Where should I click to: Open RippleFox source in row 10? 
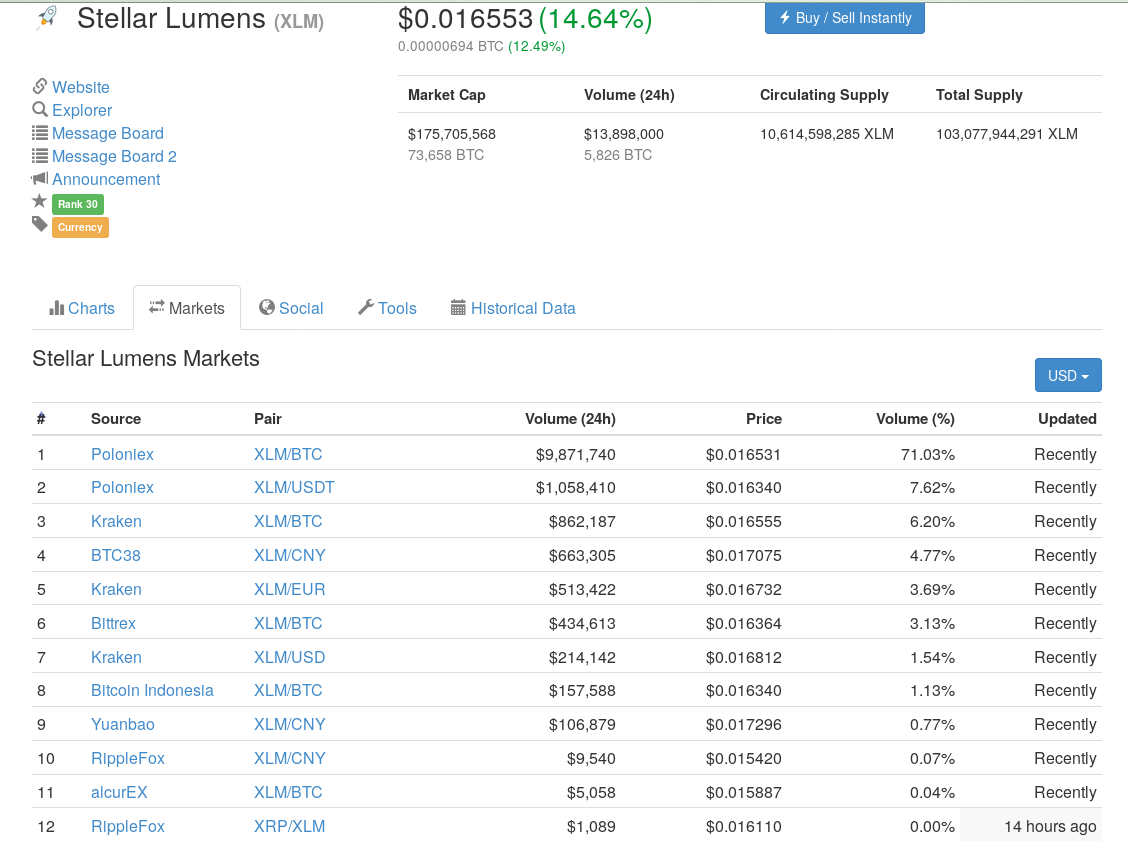click(x=128, y=758)
